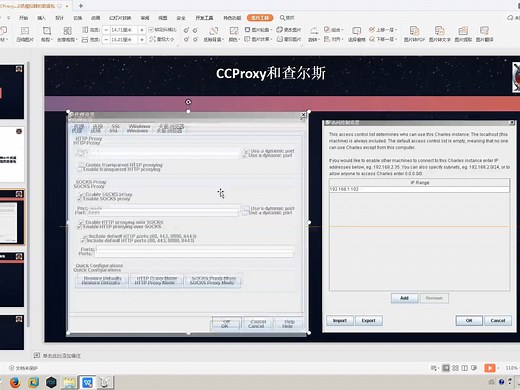Switch to slide sorter view icon

coord(455,368)
